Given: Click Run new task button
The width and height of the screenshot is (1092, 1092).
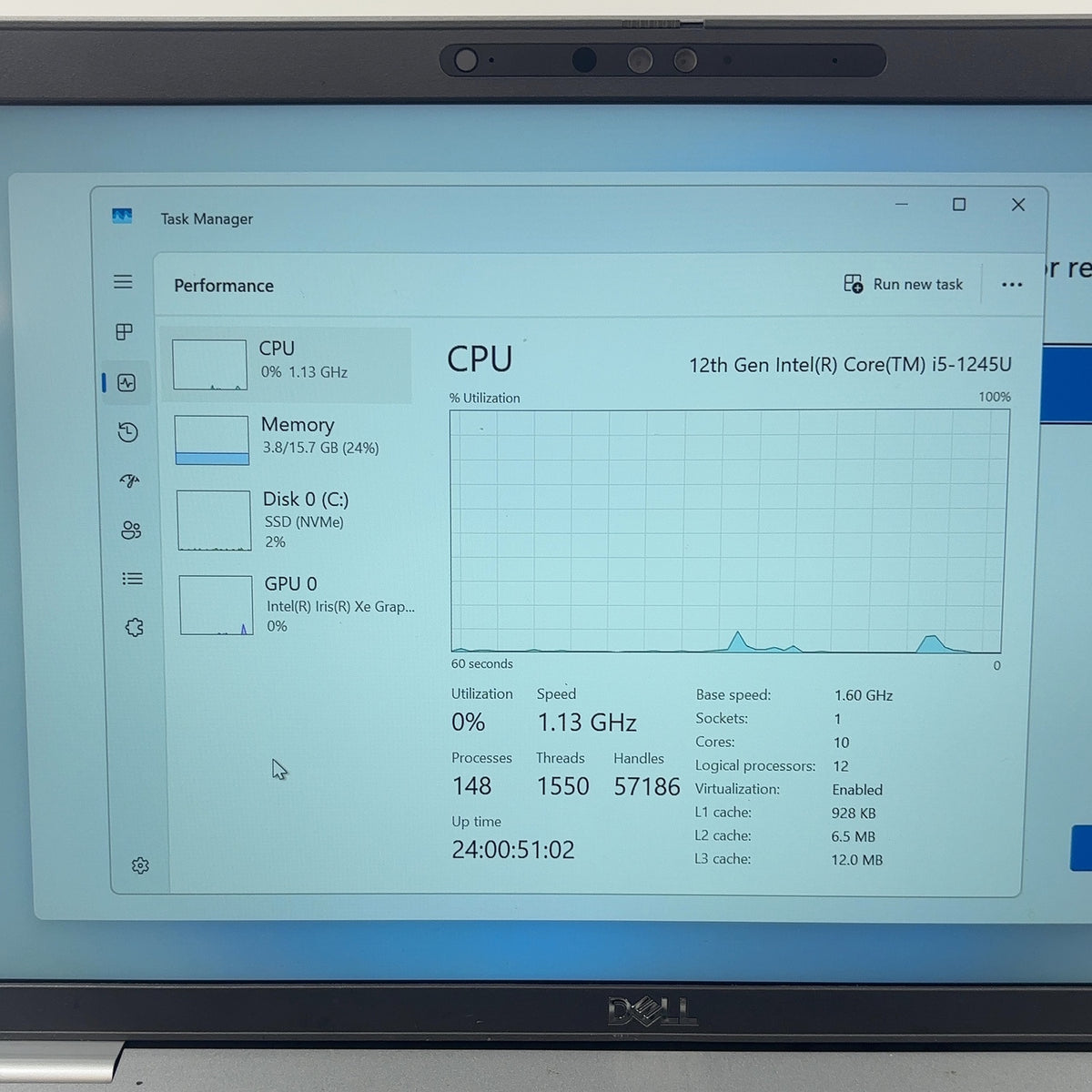Looking at the screenshot, I should point(903,284).
